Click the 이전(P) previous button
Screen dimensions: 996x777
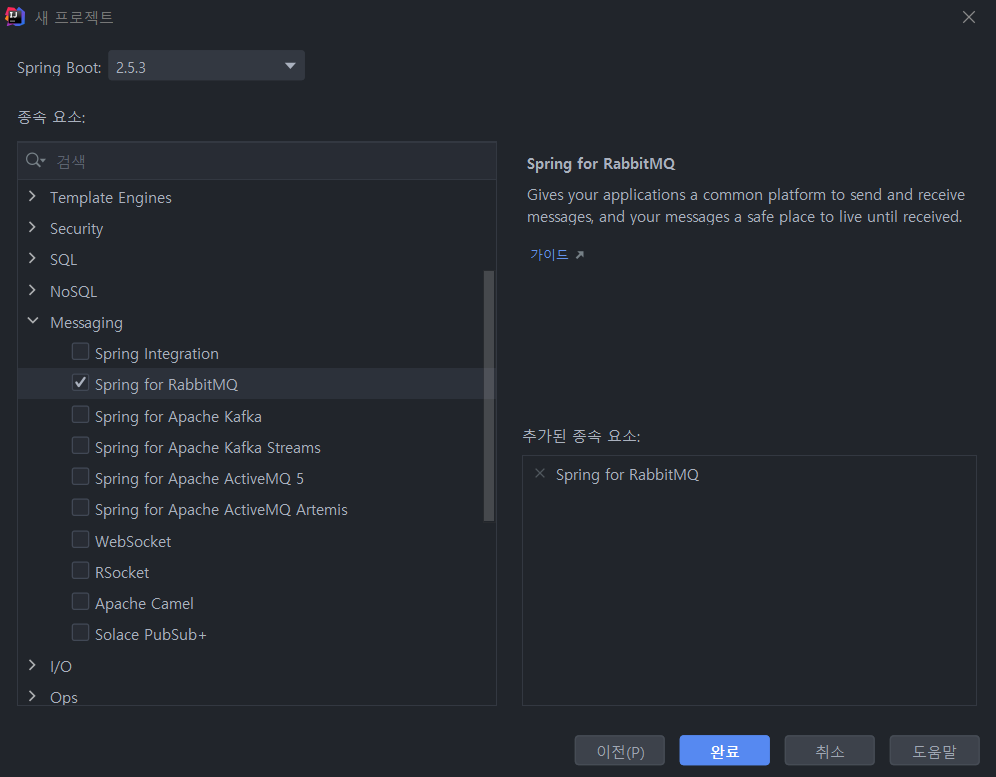pos(620,751)
